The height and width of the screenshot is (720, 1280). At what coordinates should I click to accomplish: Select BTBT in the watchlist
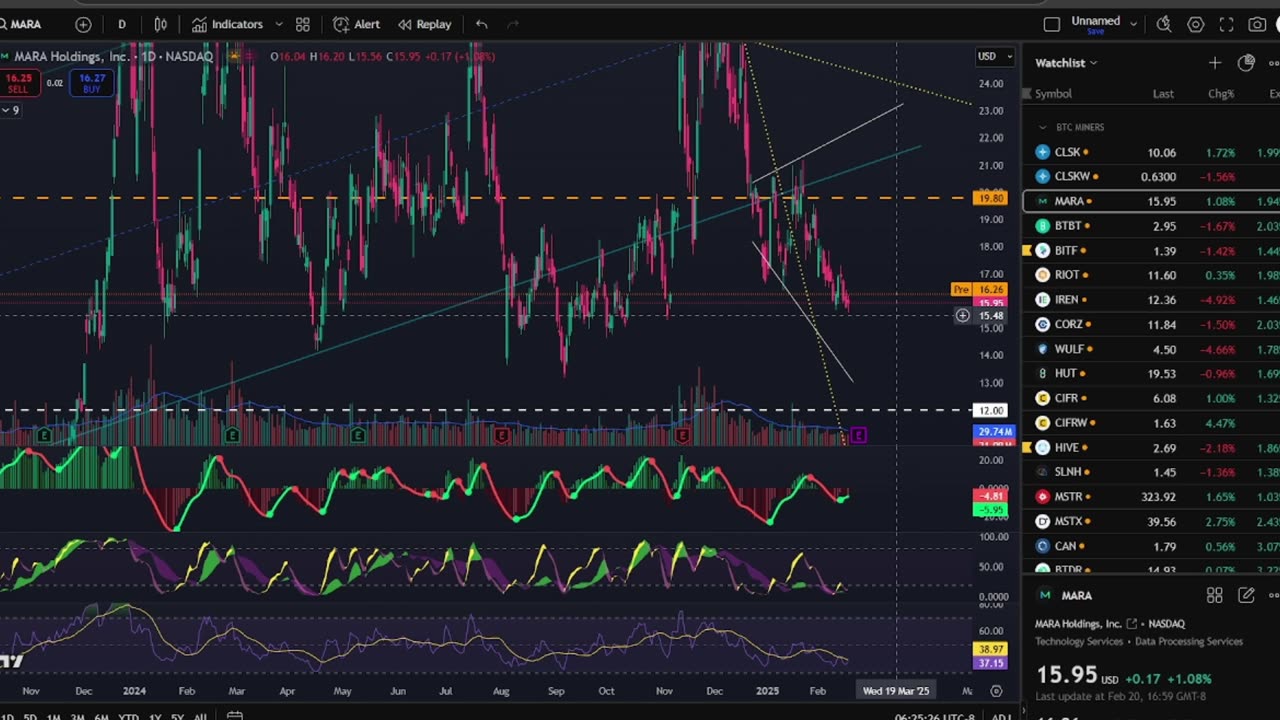1150,226
